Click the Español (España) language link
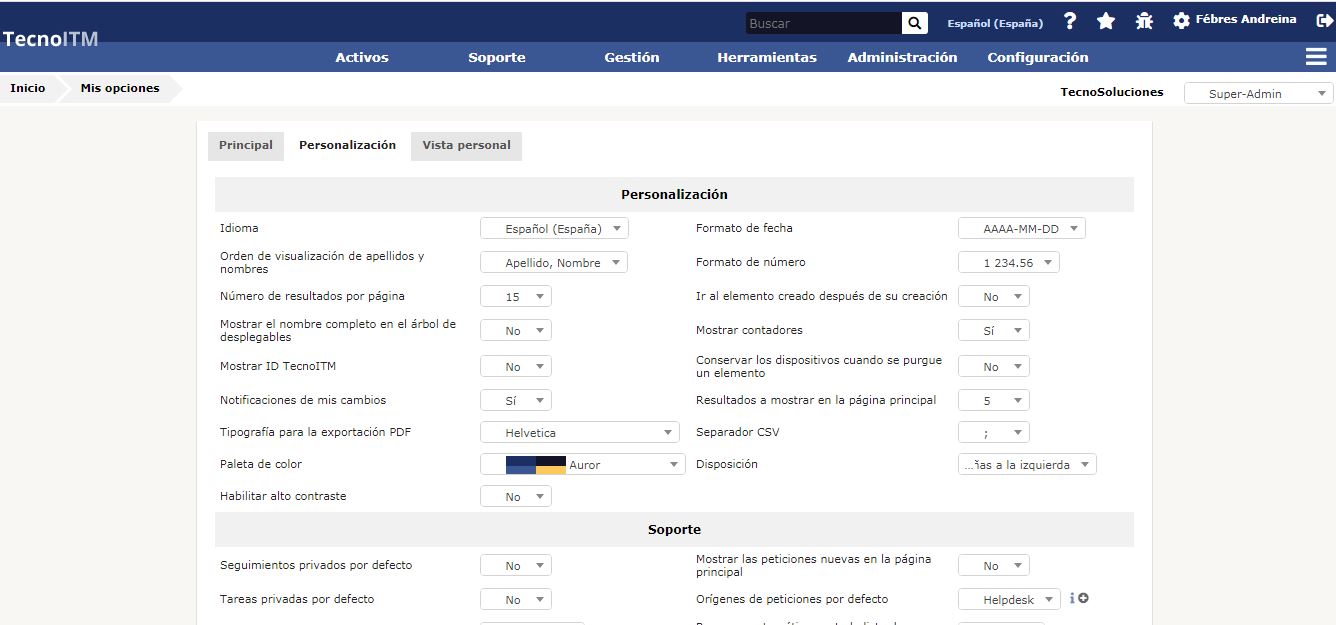Image resolution: width=1336 pixels, height=625 pixels. (x=995, y=23)
